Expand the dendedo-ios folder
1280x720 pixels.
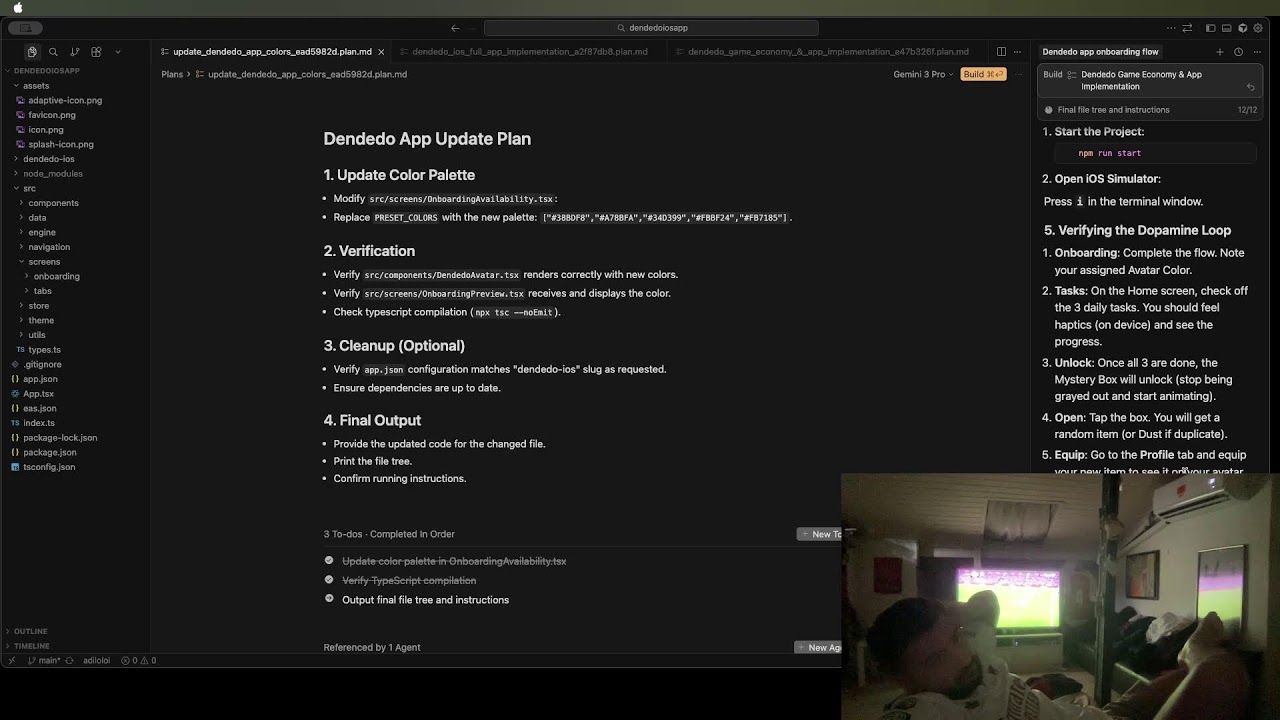click(x=49, y=159)
